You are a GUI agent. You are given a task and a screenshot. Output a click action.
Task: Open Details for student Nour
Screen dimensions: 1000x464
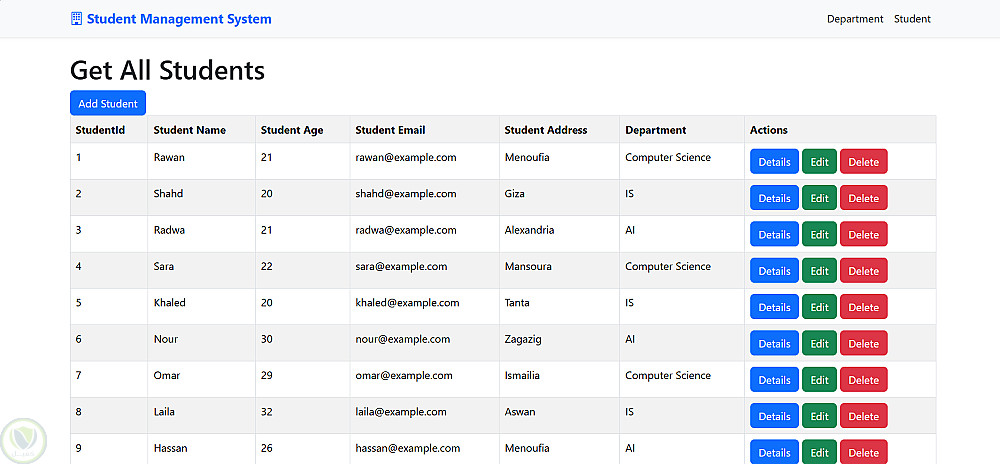(774, 344)
